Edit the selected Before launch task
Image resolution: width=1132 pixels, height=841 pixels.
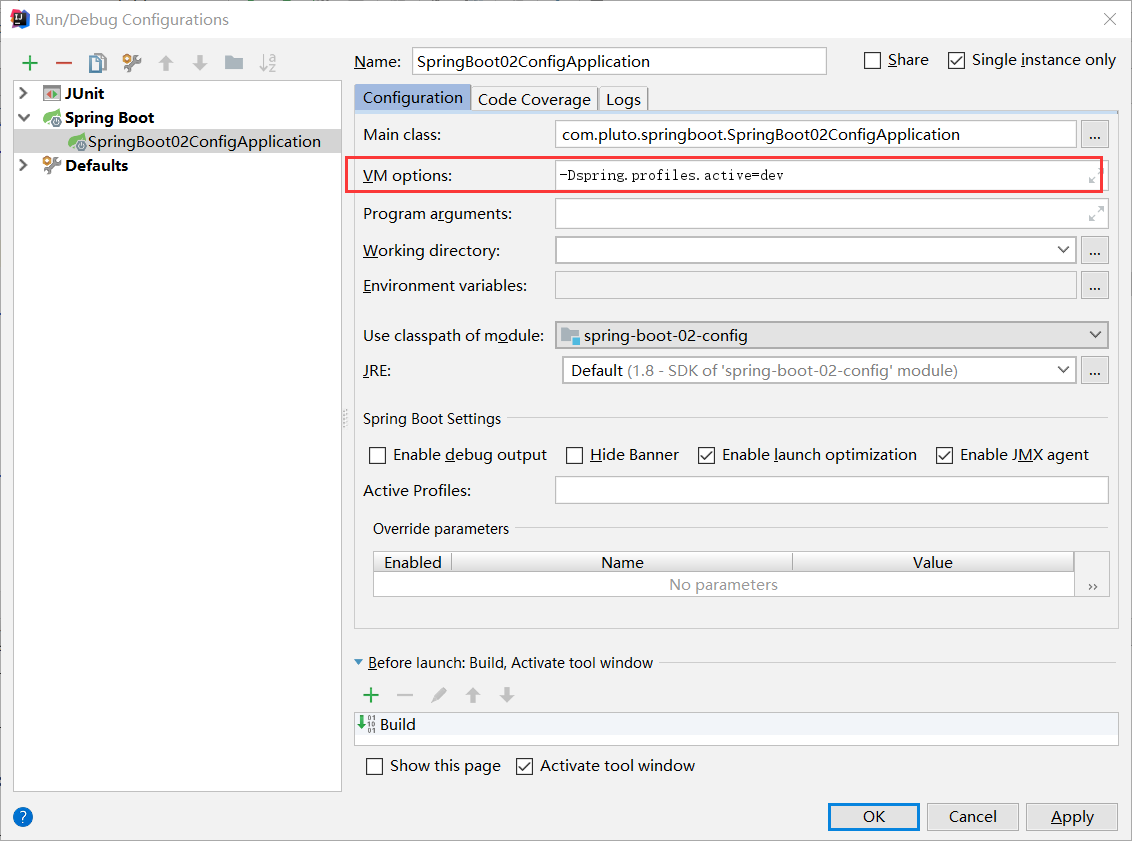pos(439,695)
